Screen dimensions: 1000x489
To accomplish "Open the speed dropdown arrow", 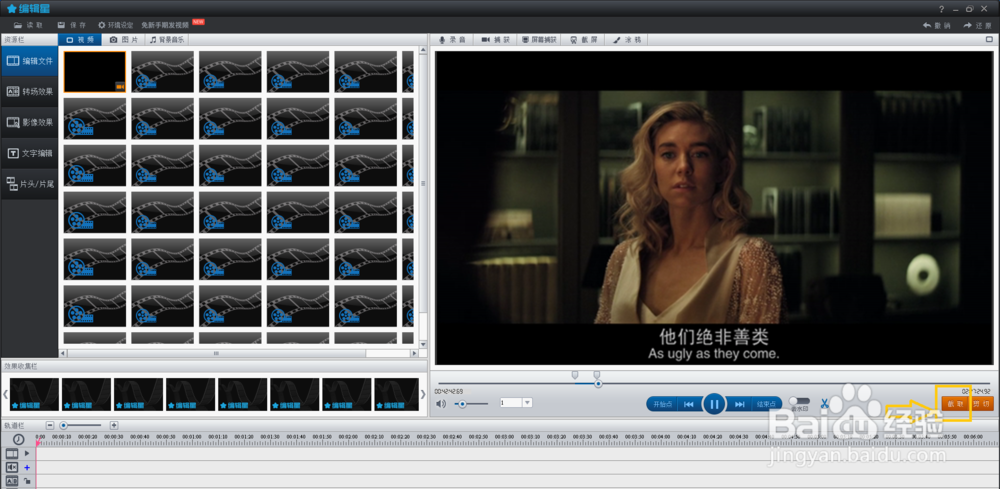I will click(527, 403).
